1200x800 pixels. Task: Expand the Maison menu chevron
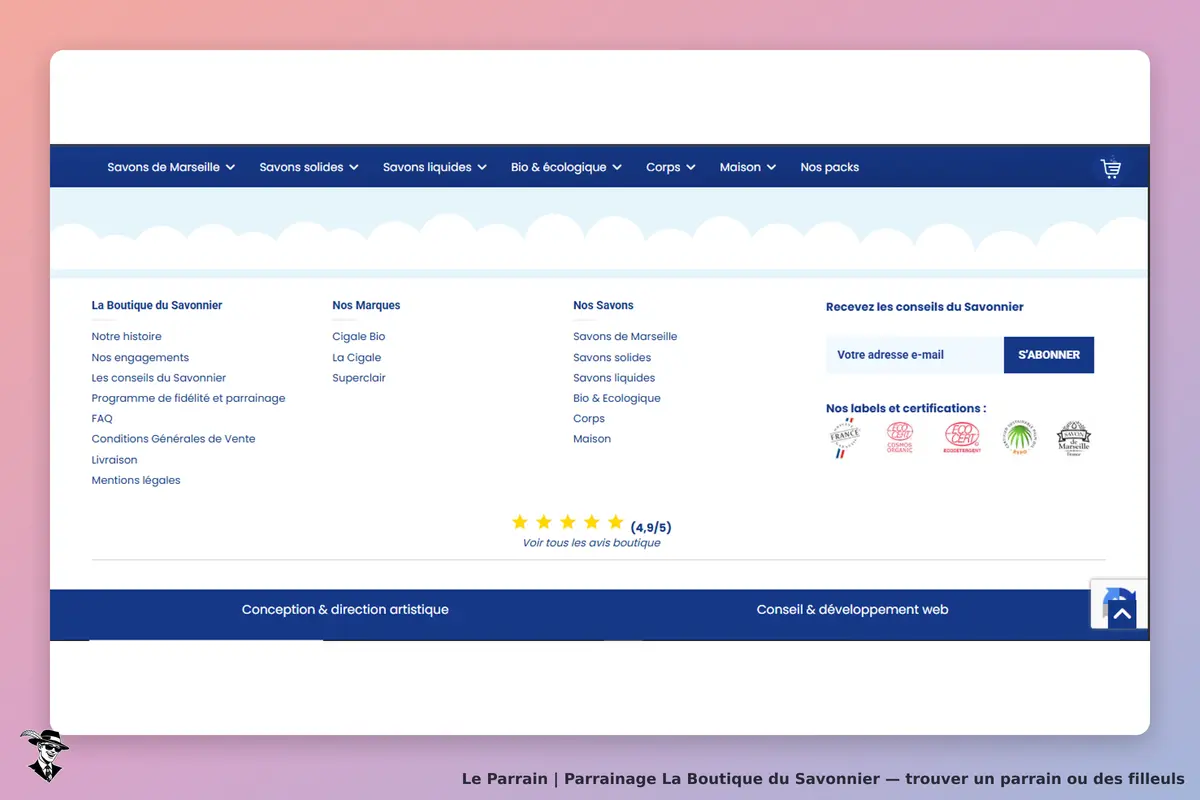point(771,168)
